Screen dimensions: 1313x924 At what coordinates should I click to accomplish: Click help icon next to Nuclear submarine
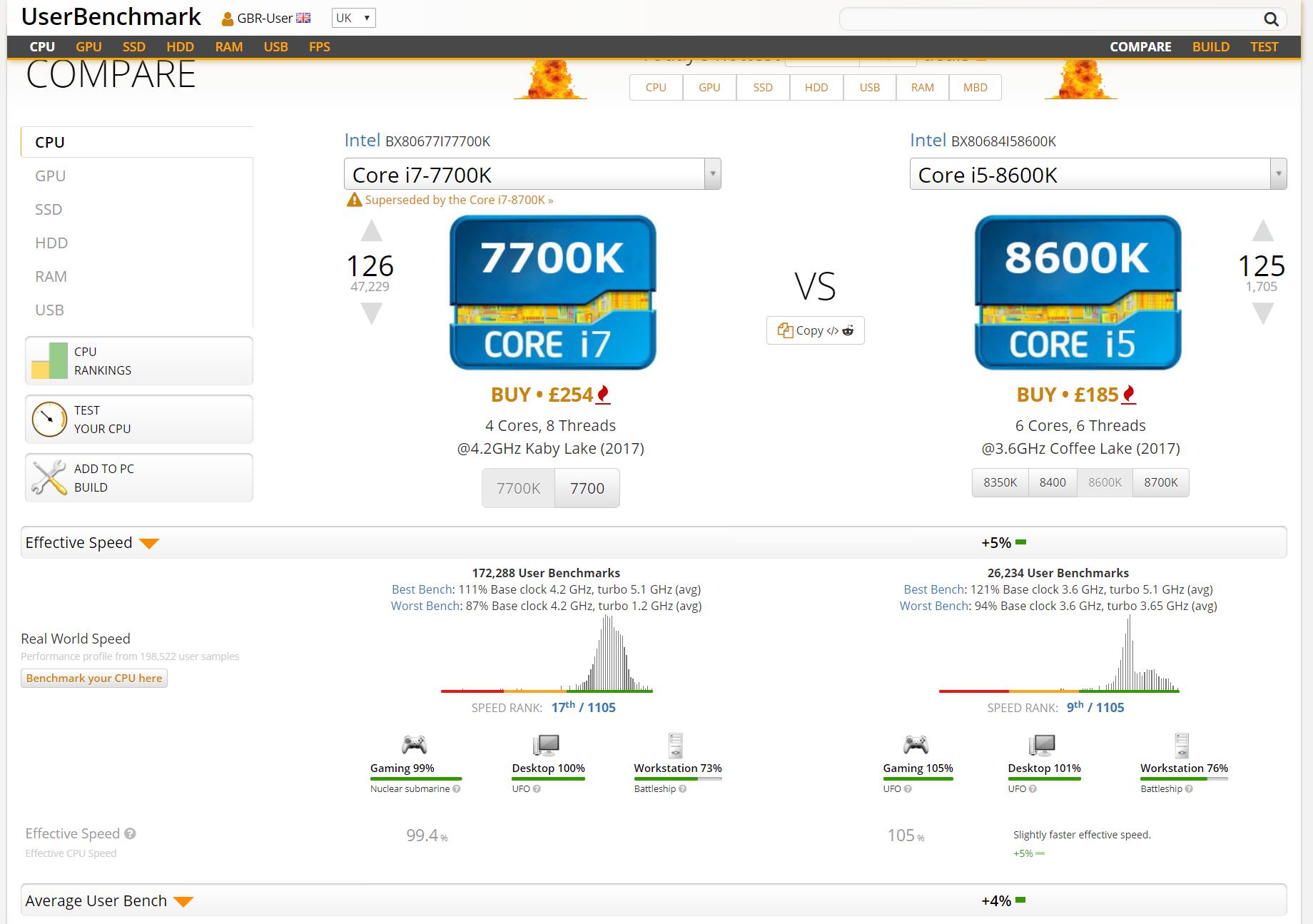(457, 789)
